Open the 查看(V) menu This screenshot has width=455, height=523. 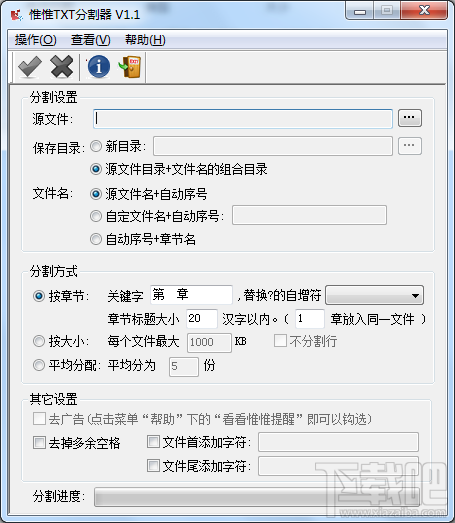(x=91, y=40)
